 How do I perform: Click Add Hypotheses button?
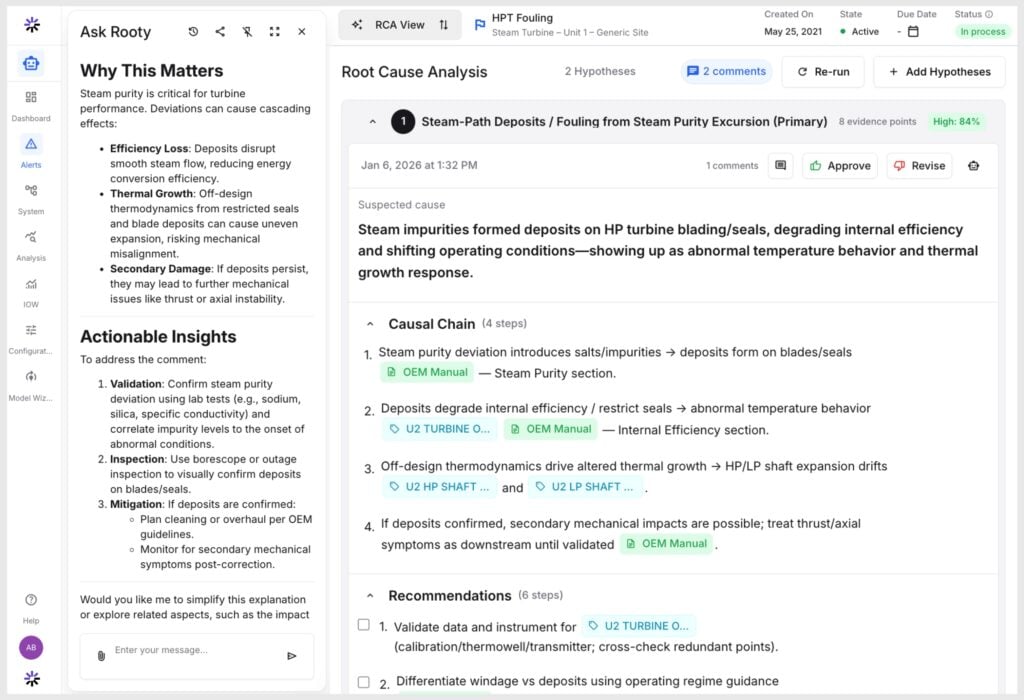point(939,72)
